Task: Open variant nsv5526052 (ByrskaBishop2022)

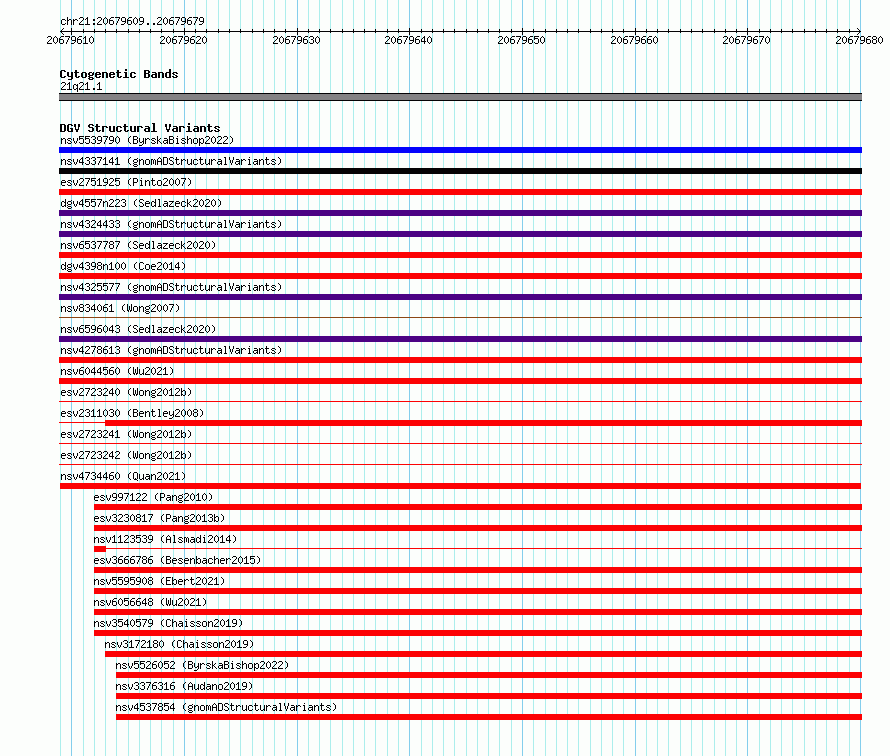Action: [x=202, y=665]
